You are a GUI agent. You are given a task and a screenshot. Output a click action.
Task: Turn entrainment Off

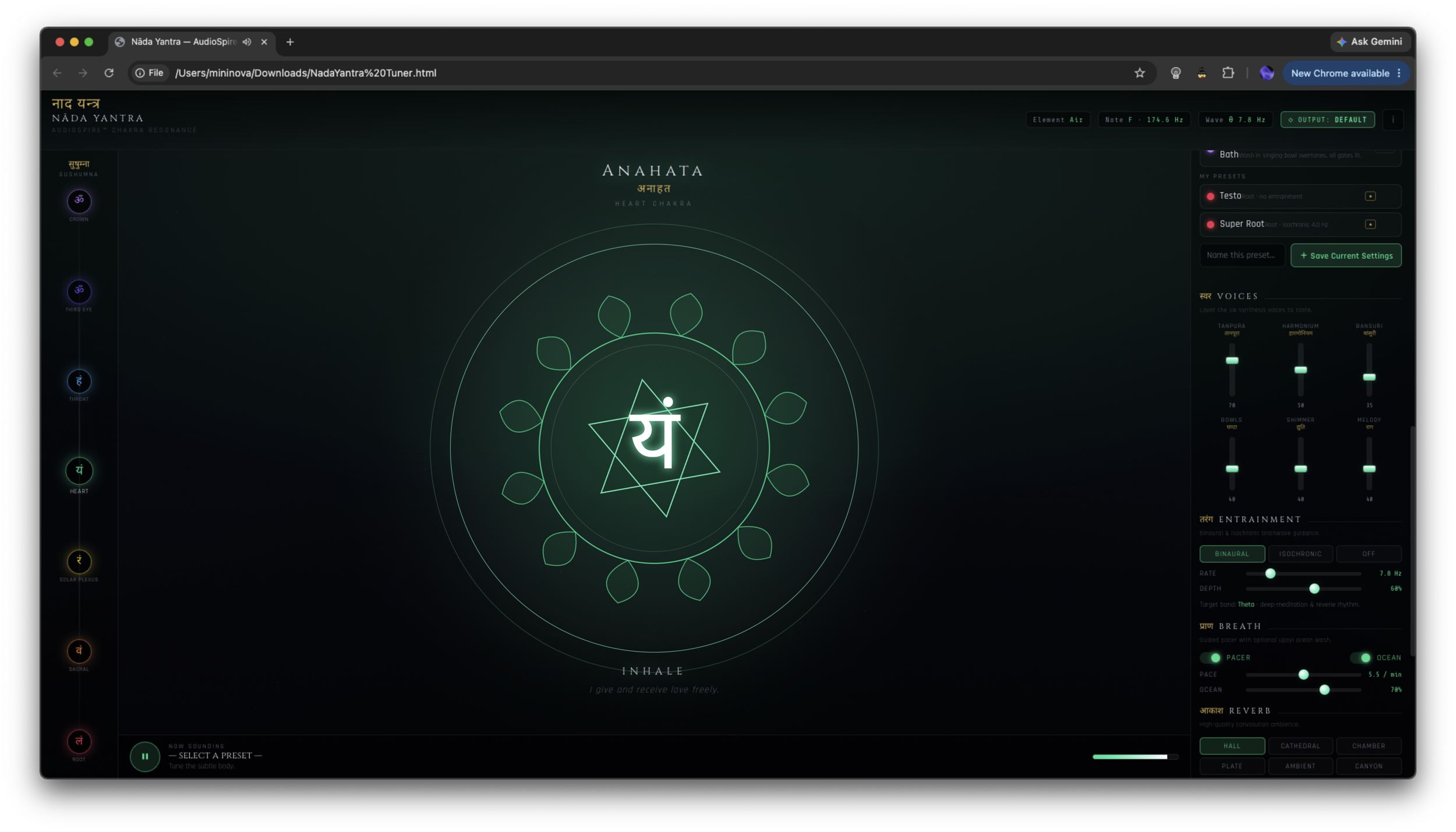[1369, 554]
